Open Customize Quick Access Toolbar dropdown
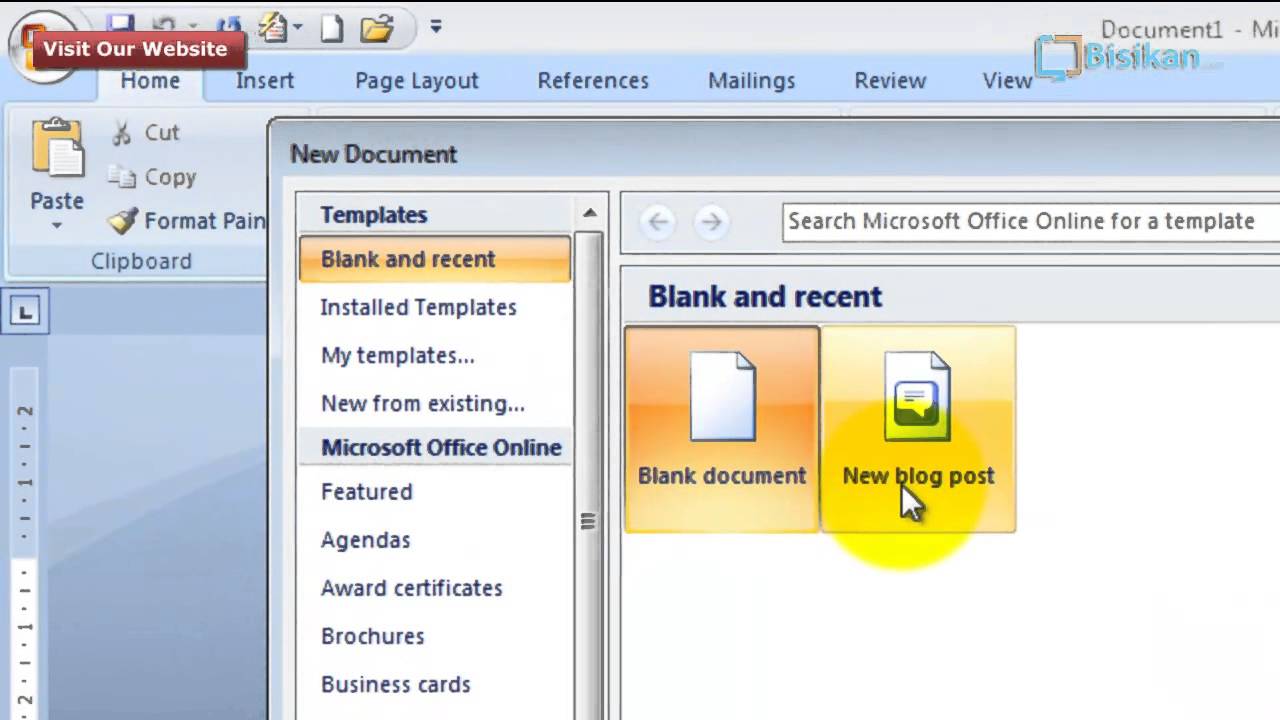Screen dimensions: 1280x720 (436, 26)
